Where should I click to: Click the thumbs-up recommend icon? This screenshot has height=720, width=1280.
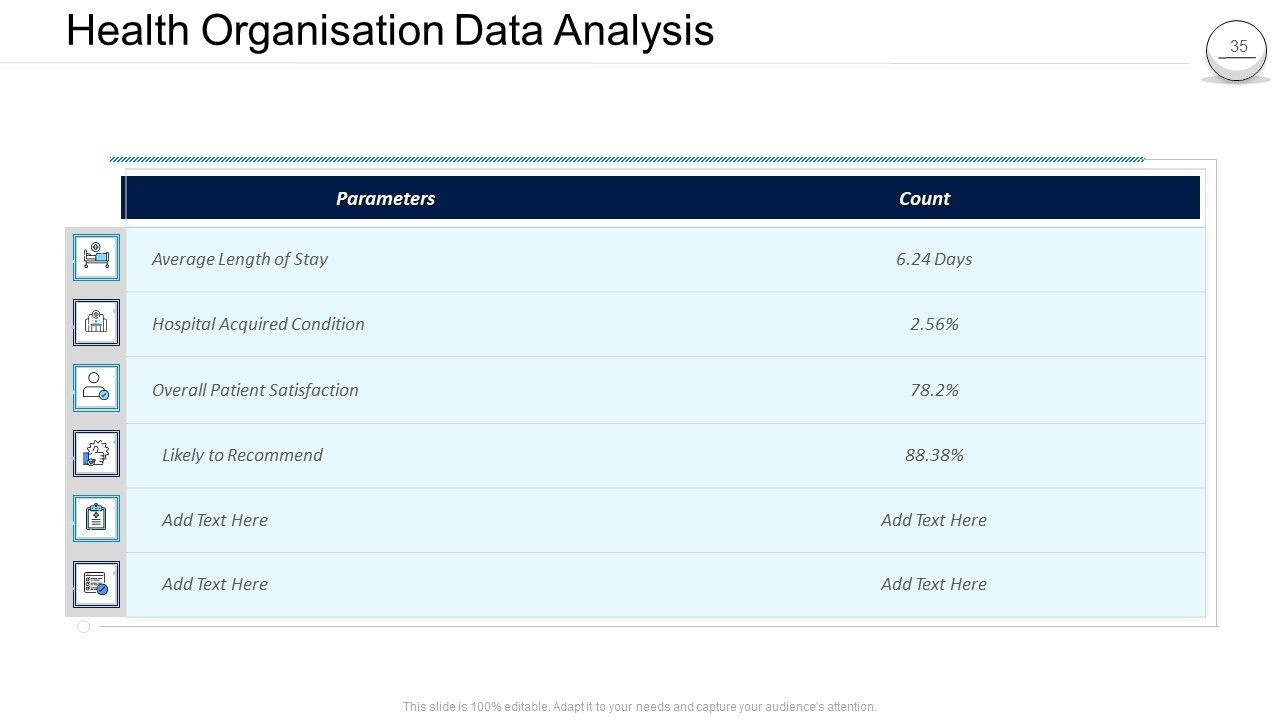[96, 454]
